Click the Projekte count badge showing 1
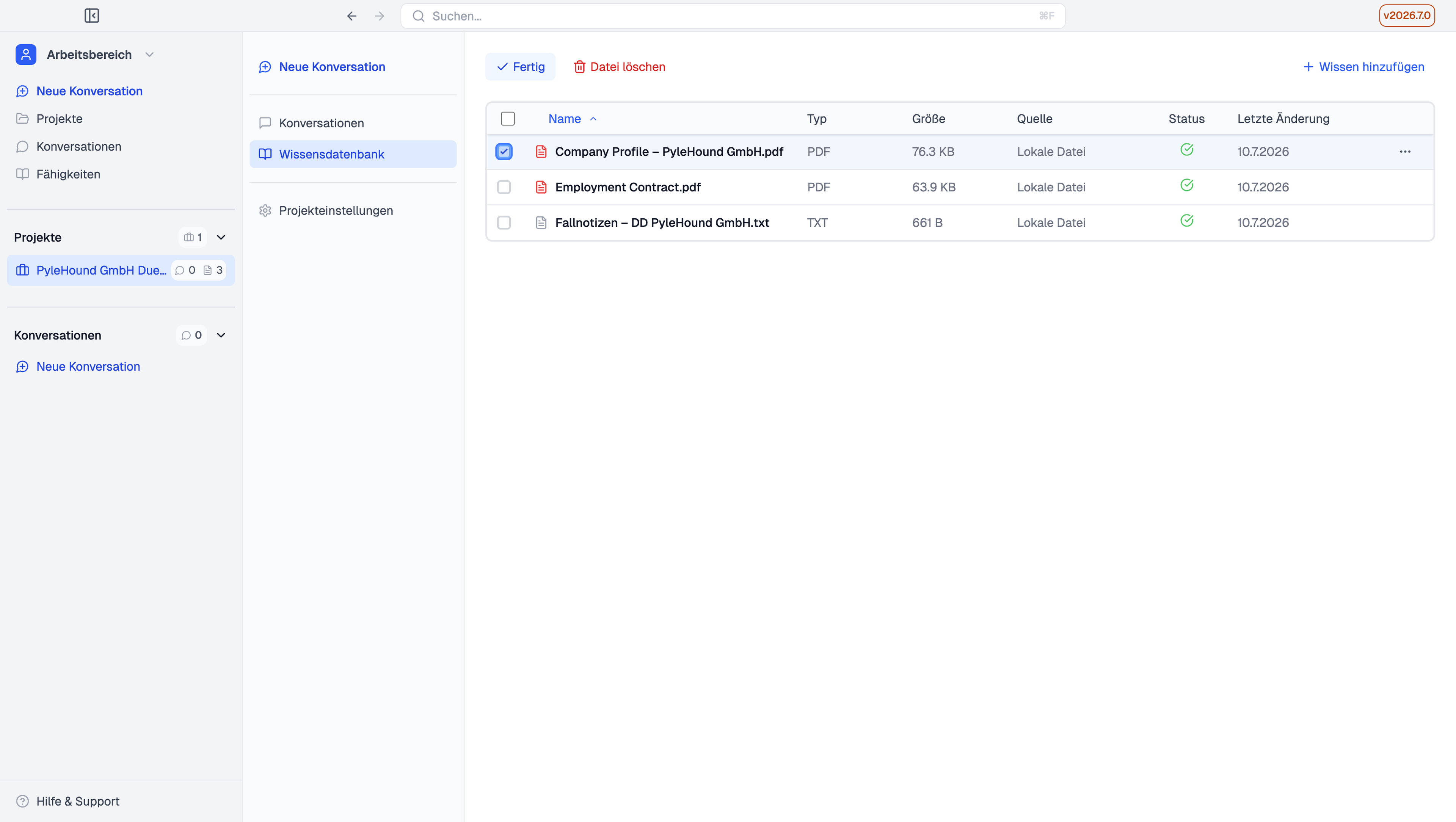Image resolution: width=1456 pixels, height=822 pixels. click(193, 237)
